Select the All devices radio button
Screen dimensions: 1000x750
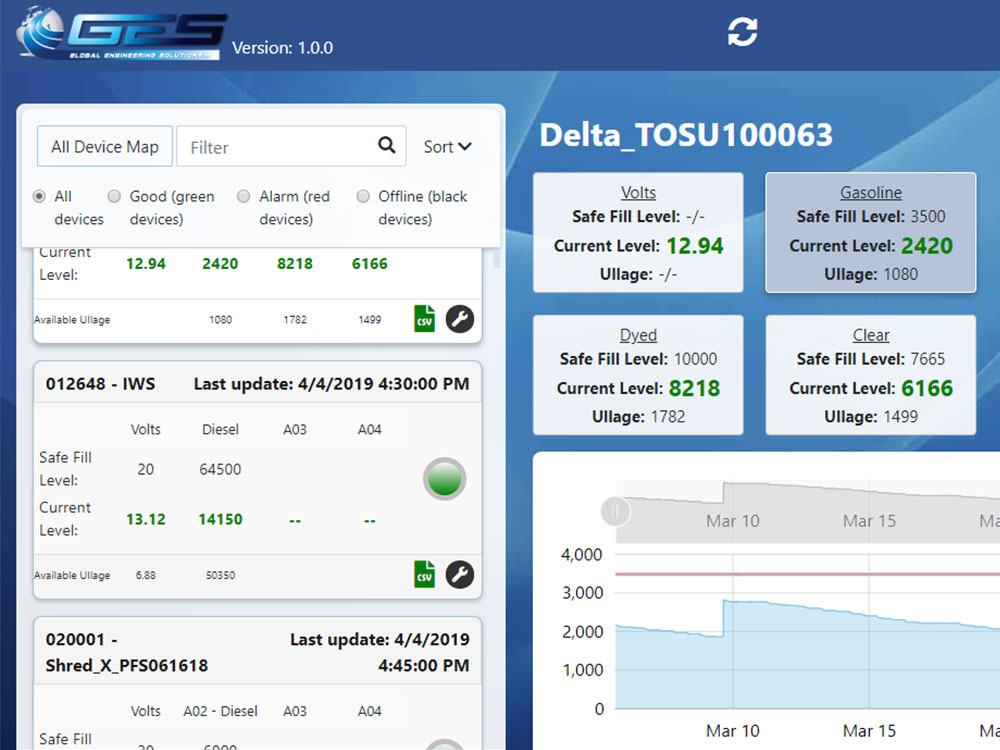tap(39, 197)
